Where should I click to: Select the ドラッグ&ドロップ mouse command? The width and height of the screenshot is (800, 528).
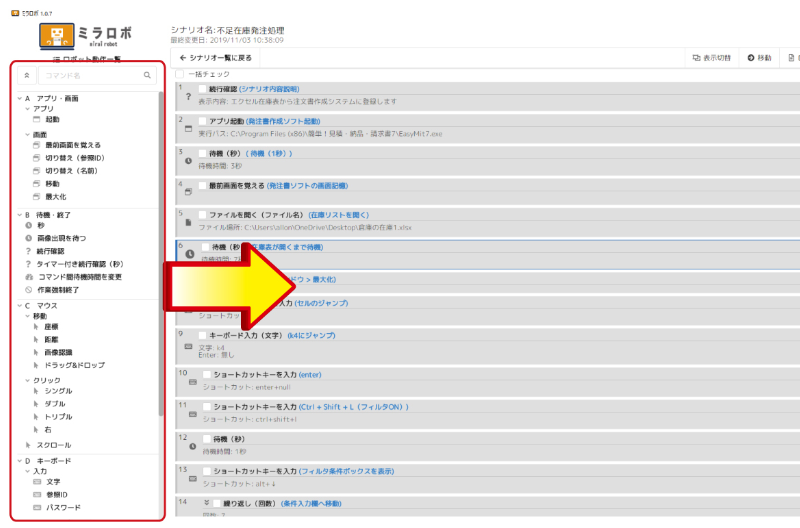point(37,366)
